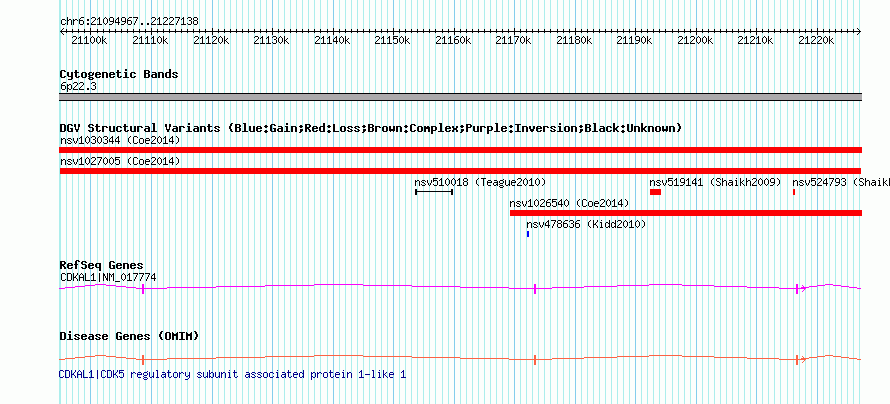Click the nsv1027005 (Coe2014) red loss bar
This screenshot has height=404, width=890.
coord(460,171)
